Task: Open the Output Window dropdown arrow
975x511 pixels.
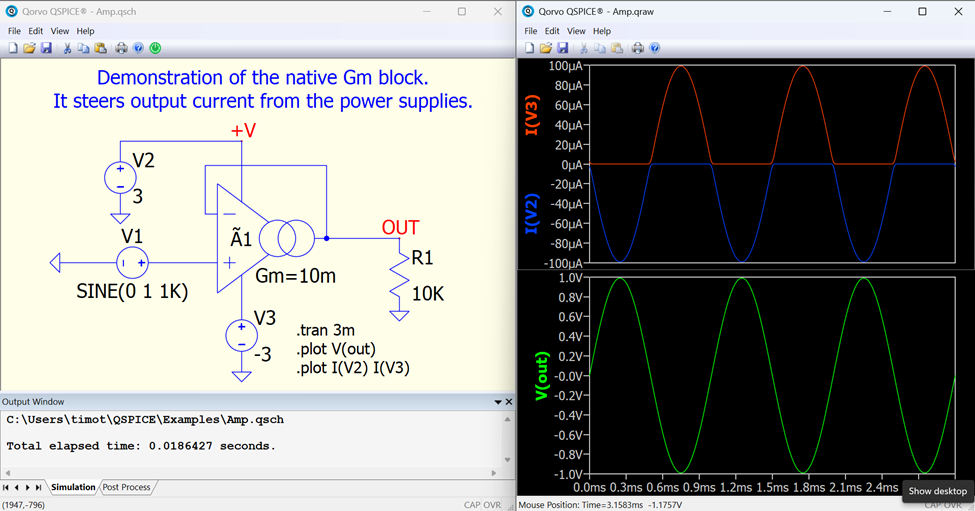Action: pos(498,402)
